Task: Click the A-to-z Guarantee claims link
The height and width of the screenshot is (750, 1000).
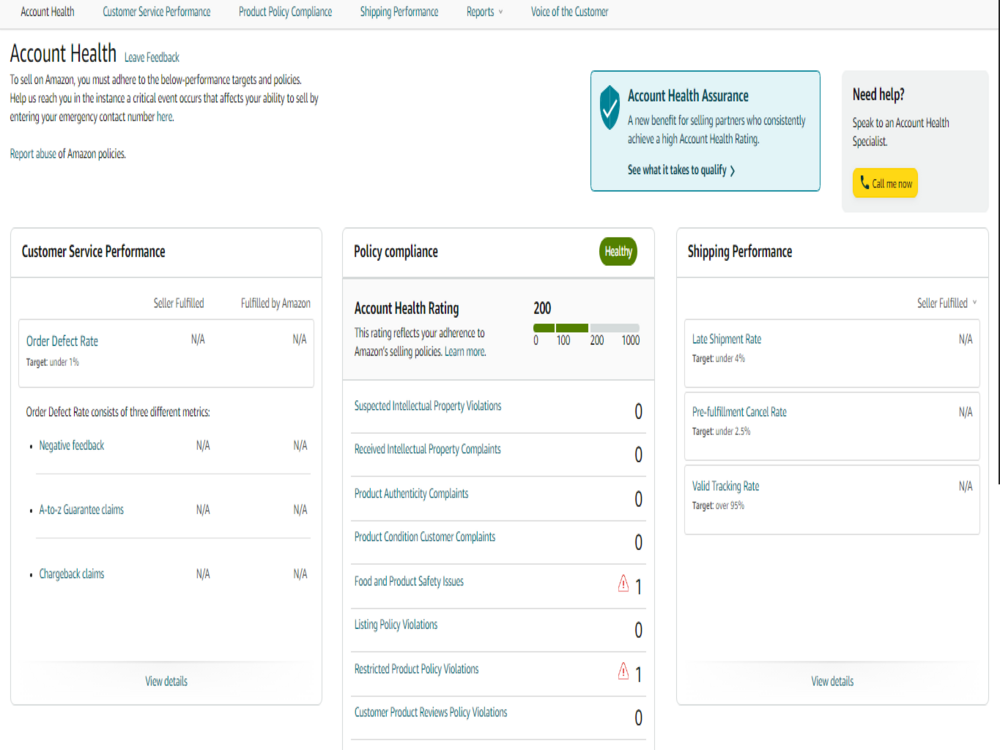Action: [x=81, y=510]
